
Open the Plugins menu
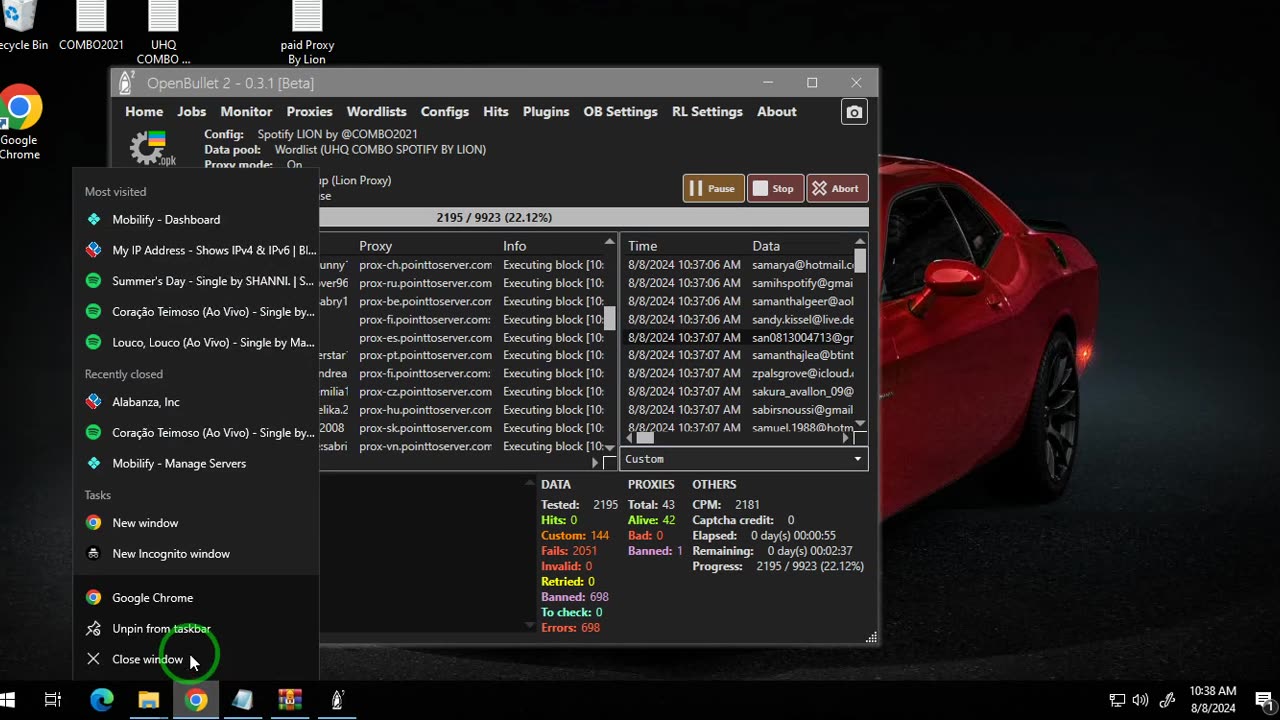click(546, 112)
